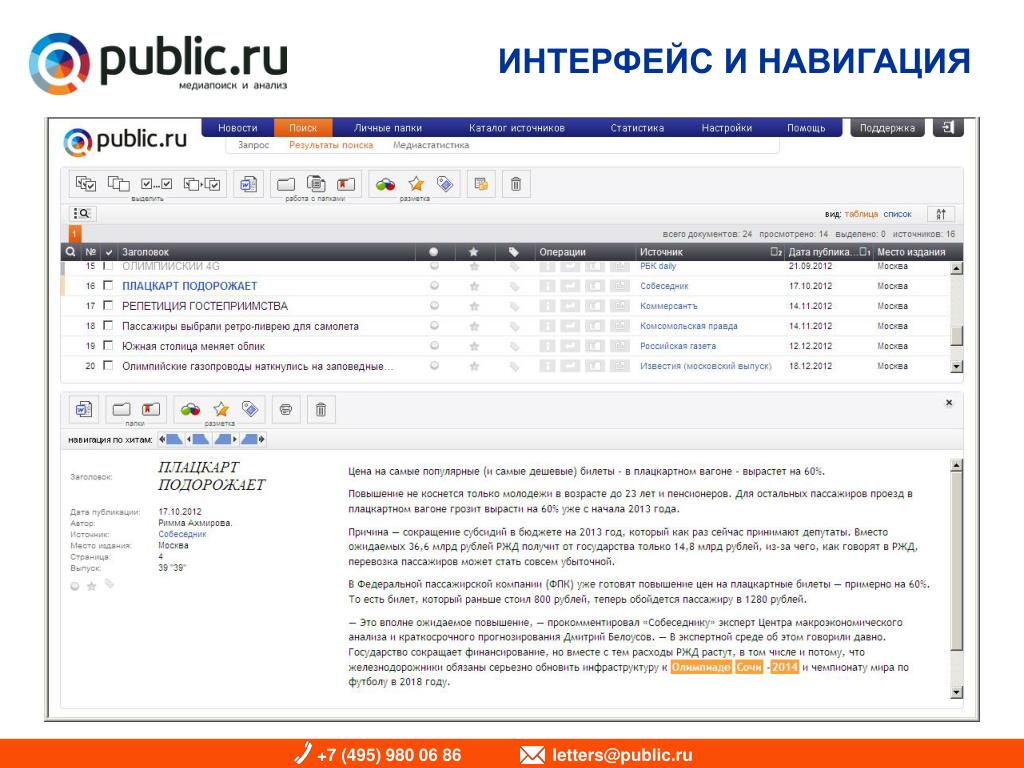Click the select range of checkboxes icon

[x=157, y=184]
